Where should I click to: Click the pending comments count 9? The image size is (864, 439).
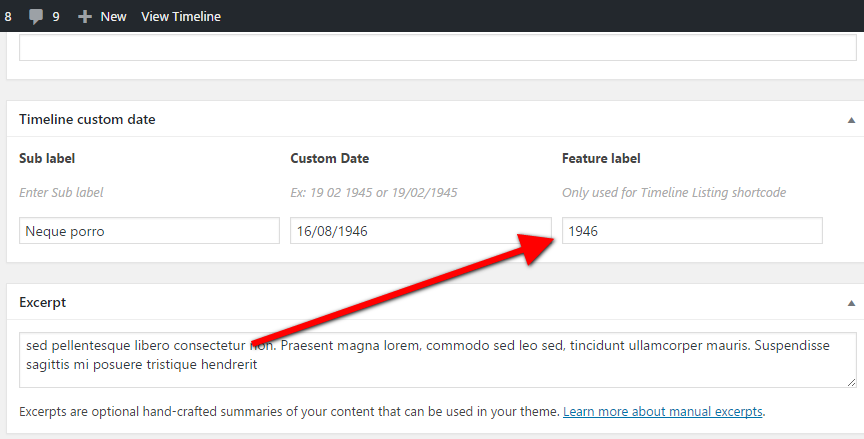pos(56,16)
